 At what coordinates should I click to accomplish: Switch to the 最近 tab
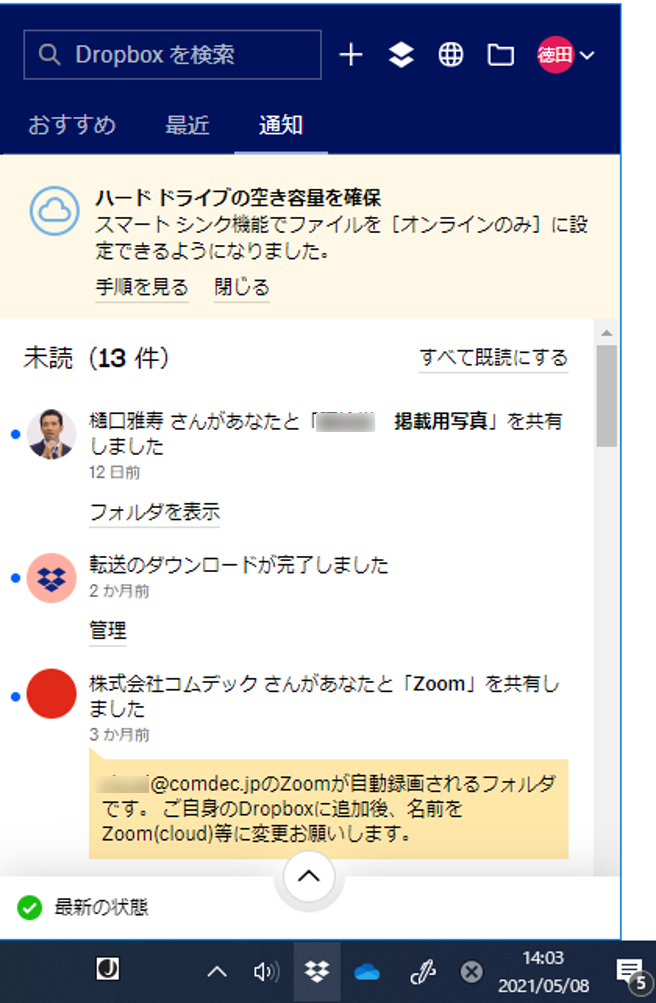187,125
